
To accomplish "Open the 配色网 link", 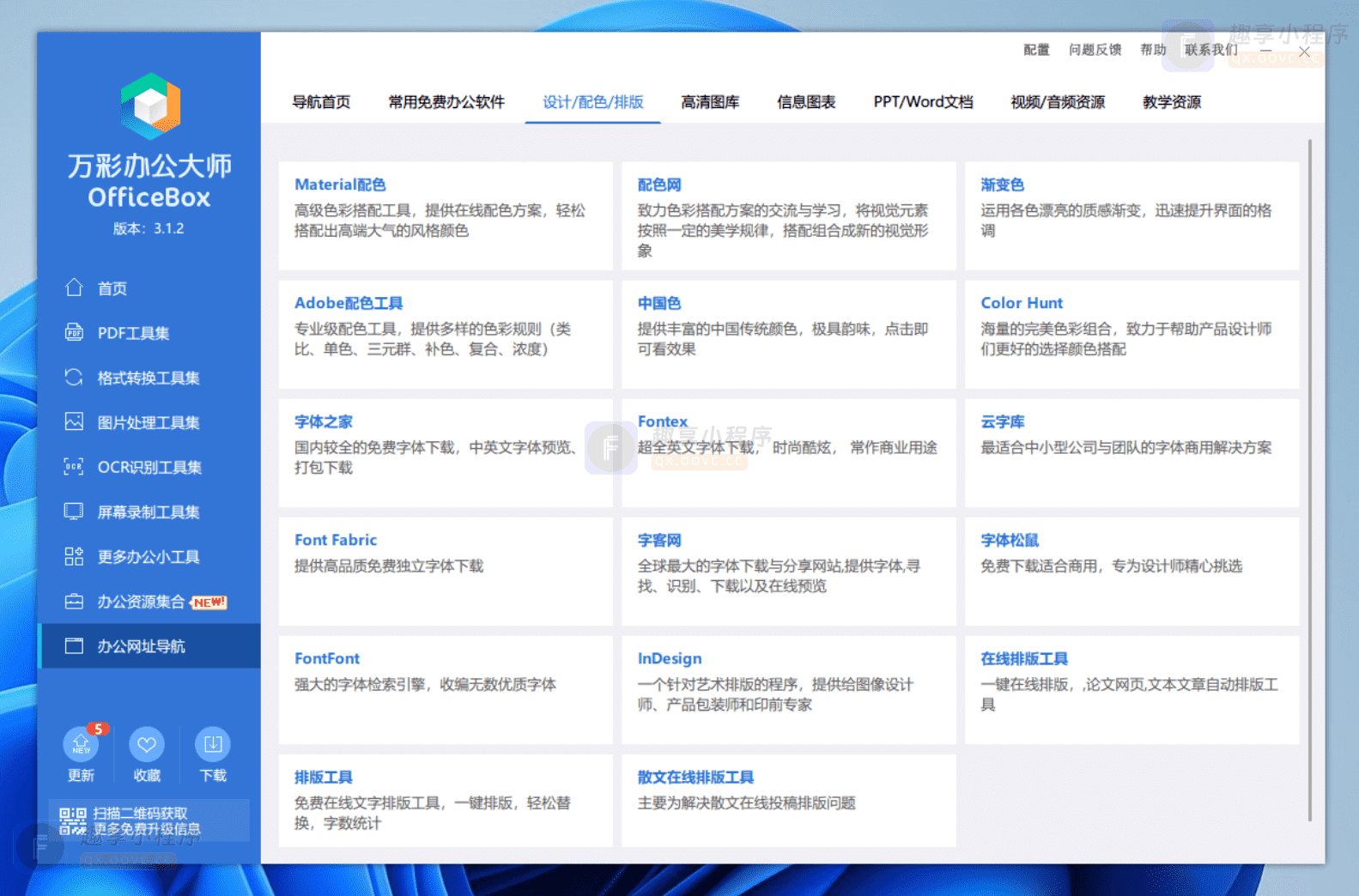I will coord(659,185).
